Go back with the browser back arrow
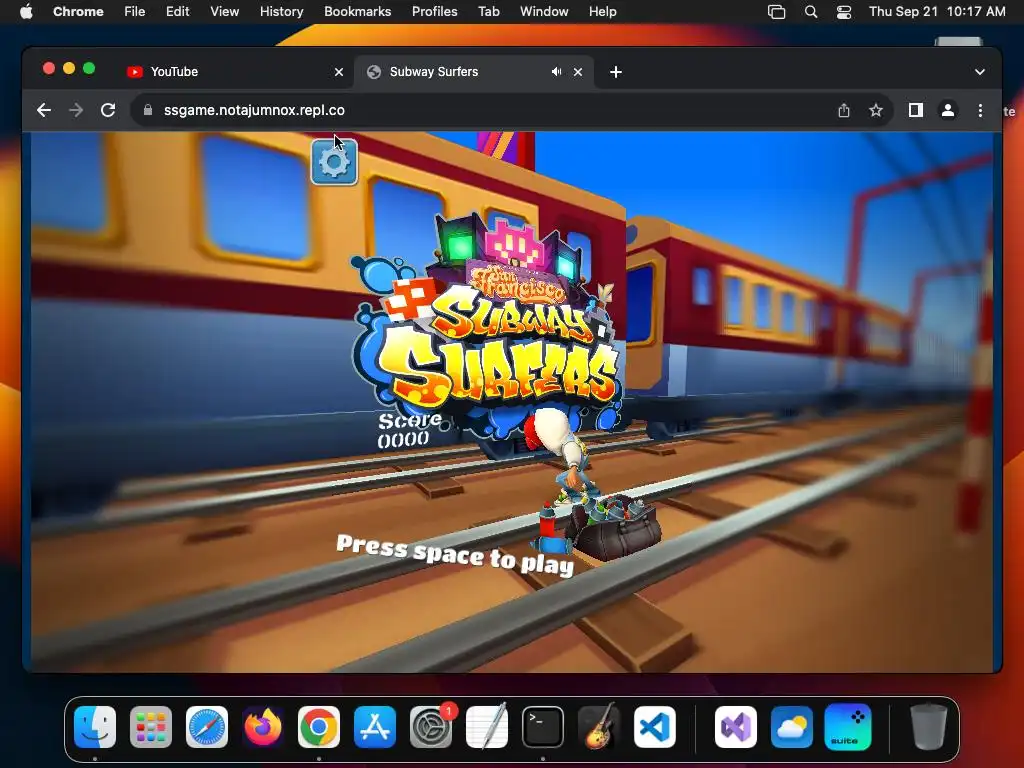 pos(44,110)
